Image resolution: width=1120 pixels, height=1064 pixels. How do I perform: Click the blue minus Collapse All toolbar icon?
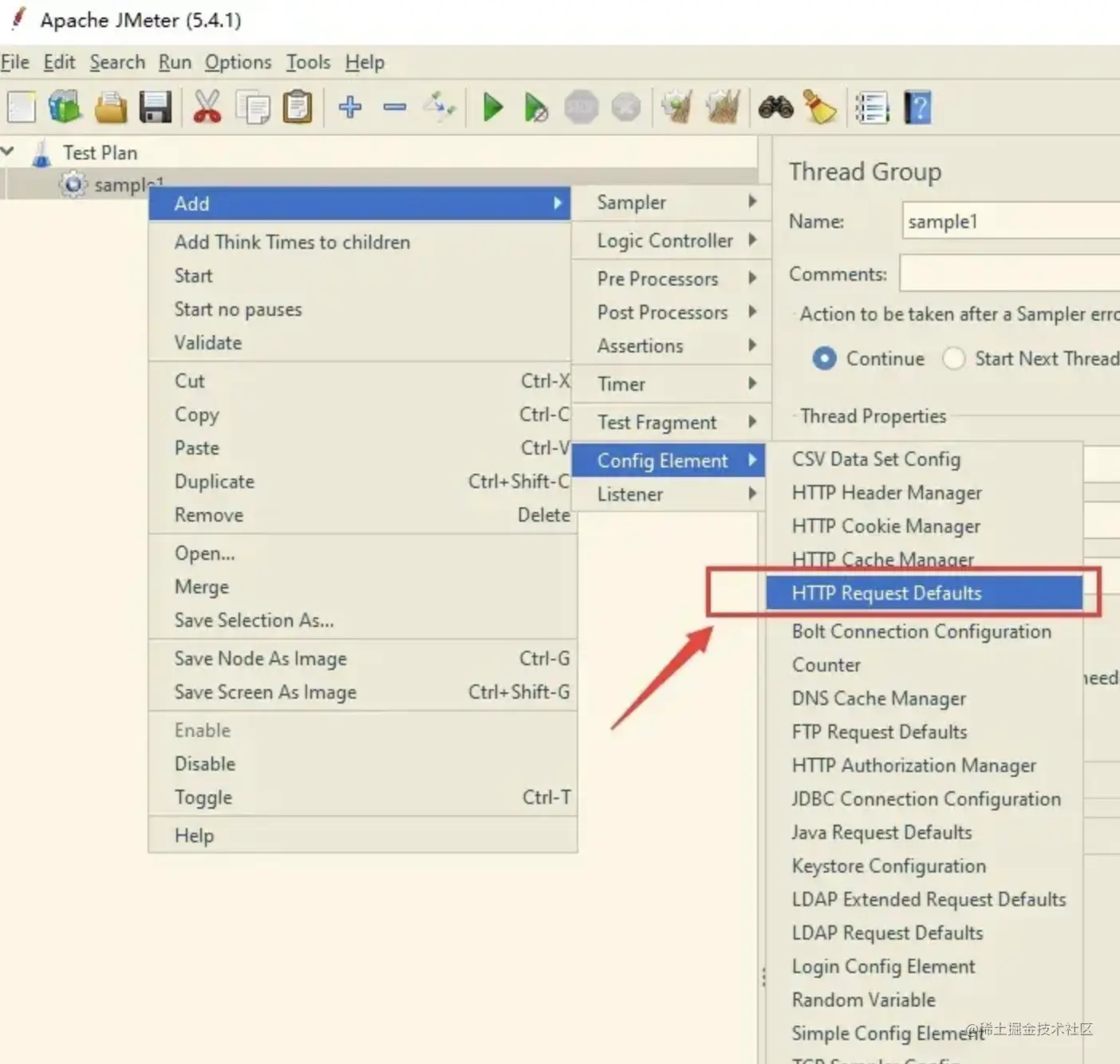click(394, 107)
